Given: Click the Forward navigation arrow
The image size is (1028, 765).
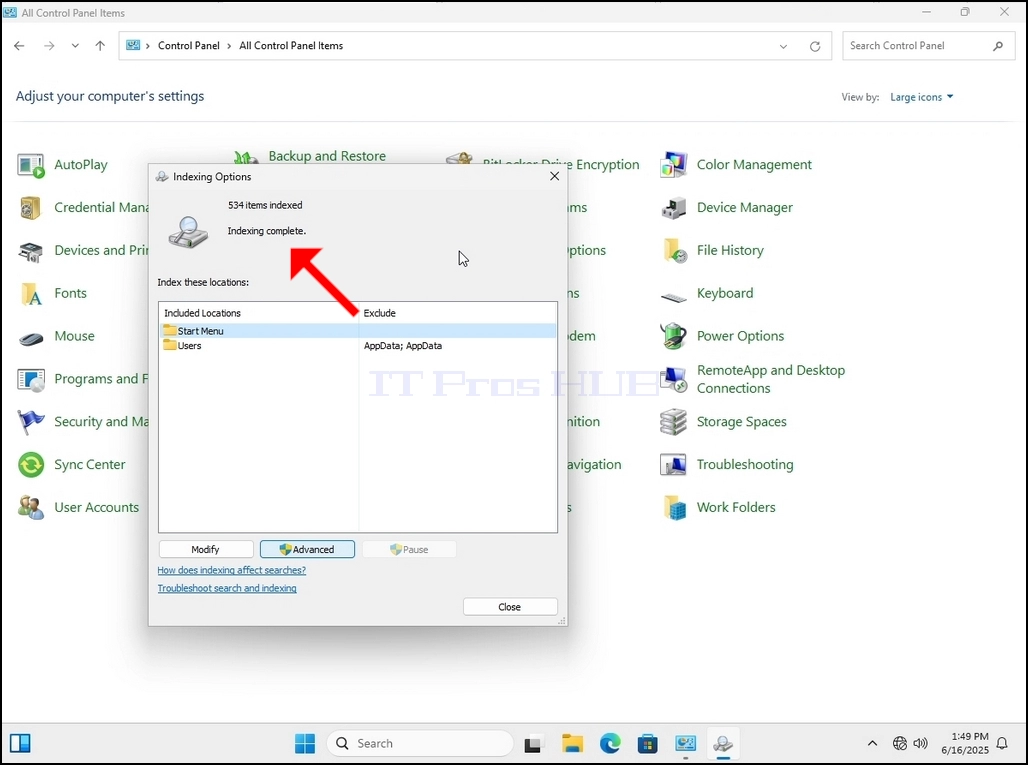Looking at the screenshot, I should point(49,46).
